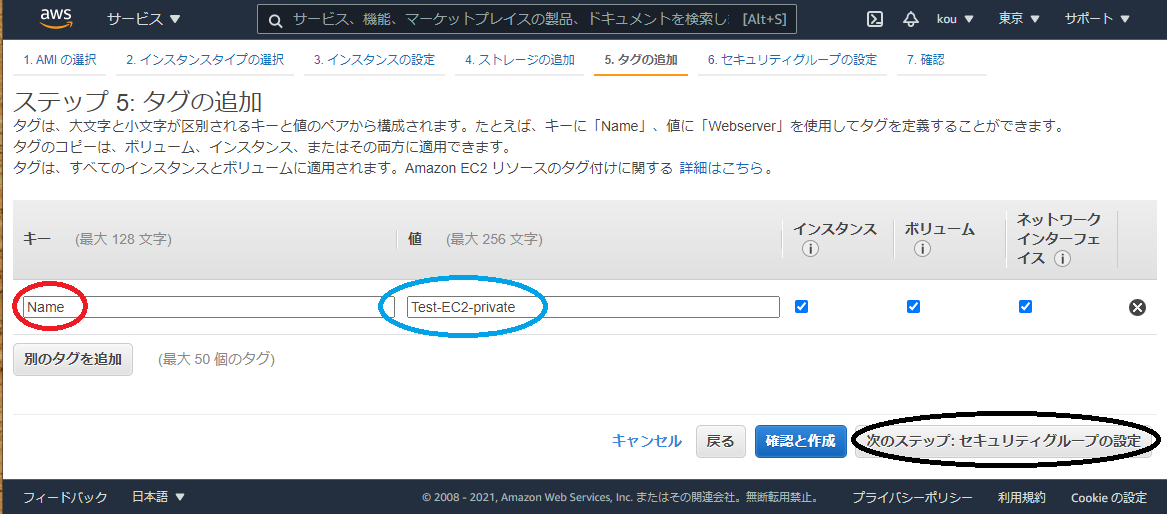Viewport: 1167px width, 514px height.
Task: Open the CloudShell terminal icon
Action: pyautogui.click(x=875, y=19)
